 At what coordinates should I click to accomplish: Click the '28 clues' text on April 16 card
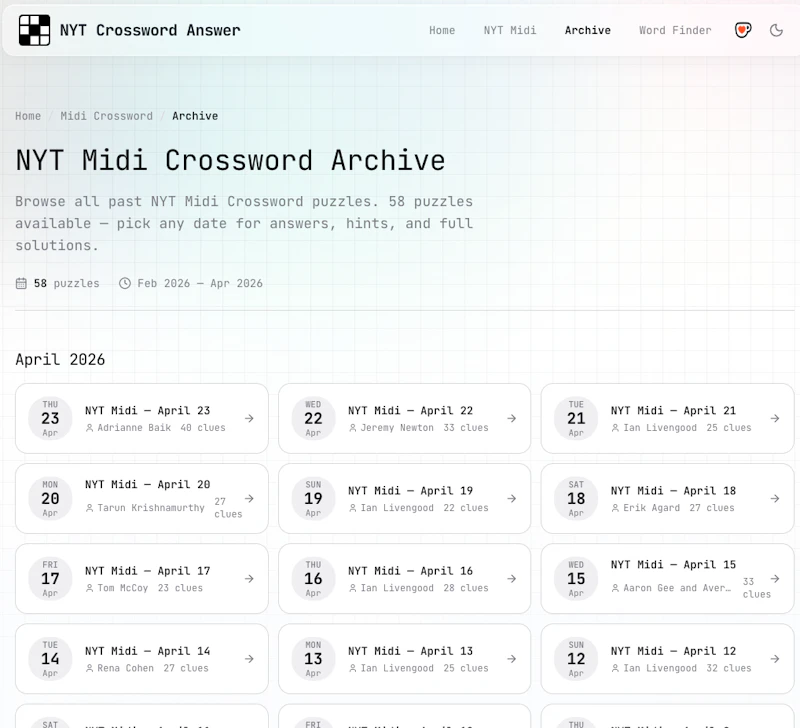tap(466, 588)
